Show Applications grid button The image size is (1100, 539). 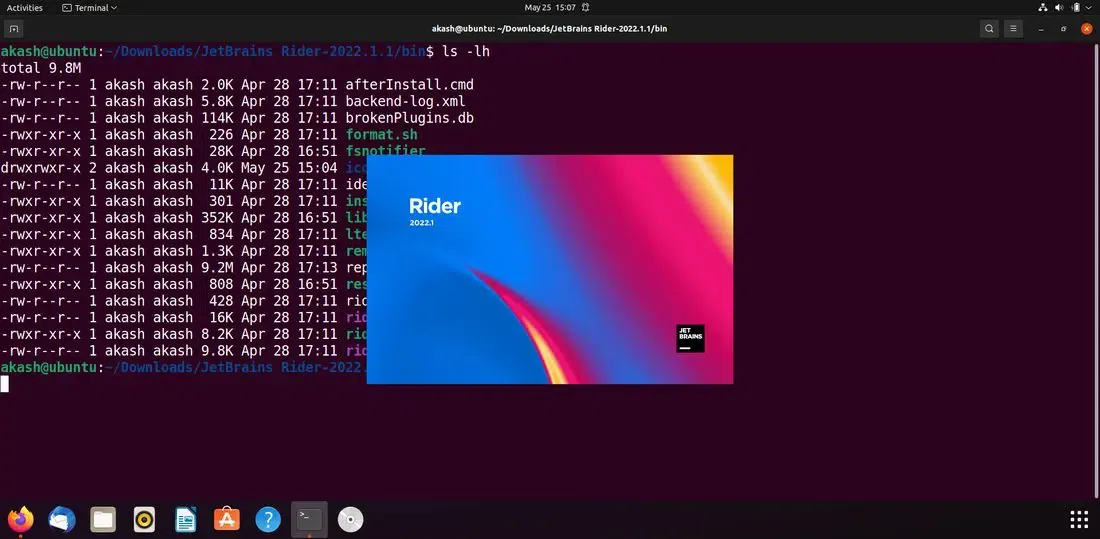(1079, 519)
